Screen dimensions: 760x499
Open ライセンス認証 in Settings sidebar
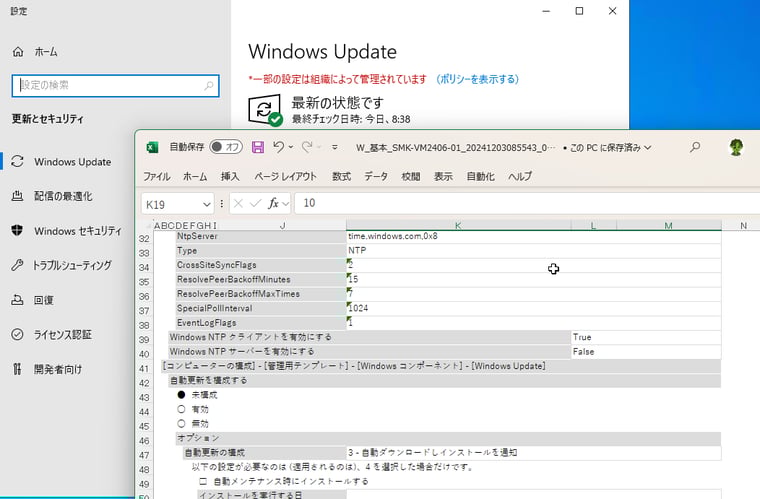pyautogui.click(x=51, y=335)
